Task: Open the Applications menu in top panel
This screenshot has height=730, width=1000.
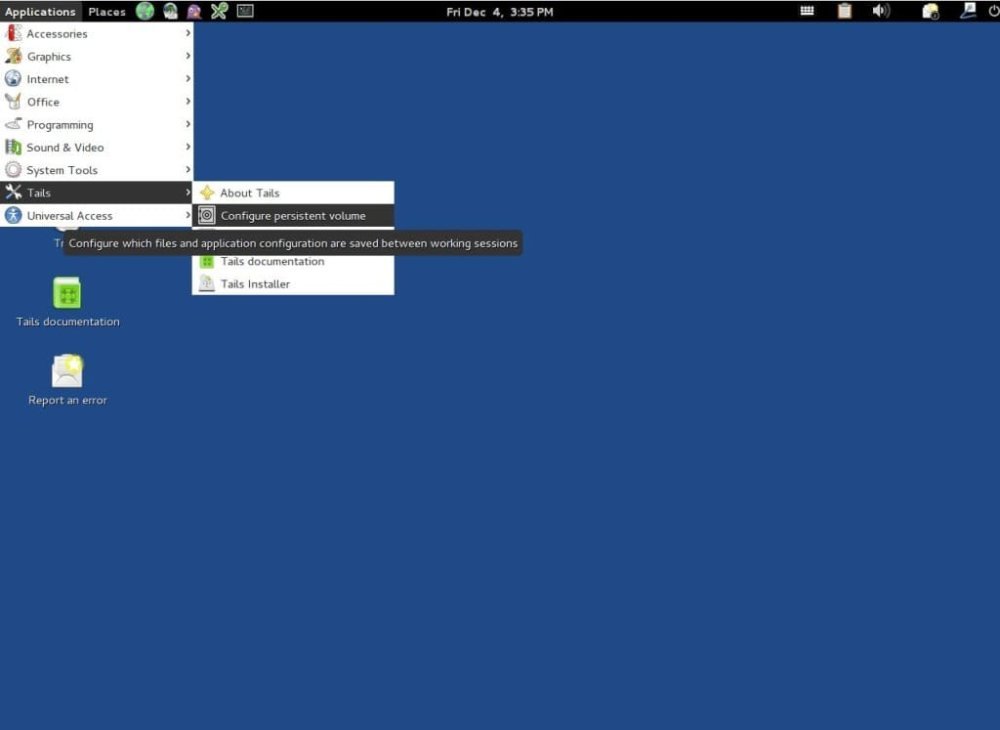Action: click(40, 11)
